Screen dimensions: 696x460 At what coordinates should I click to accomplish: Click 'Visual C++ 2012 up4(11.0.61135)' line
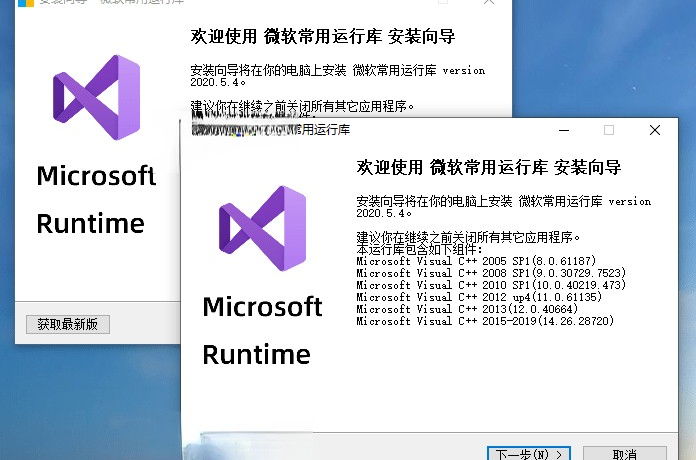[479, 297]
